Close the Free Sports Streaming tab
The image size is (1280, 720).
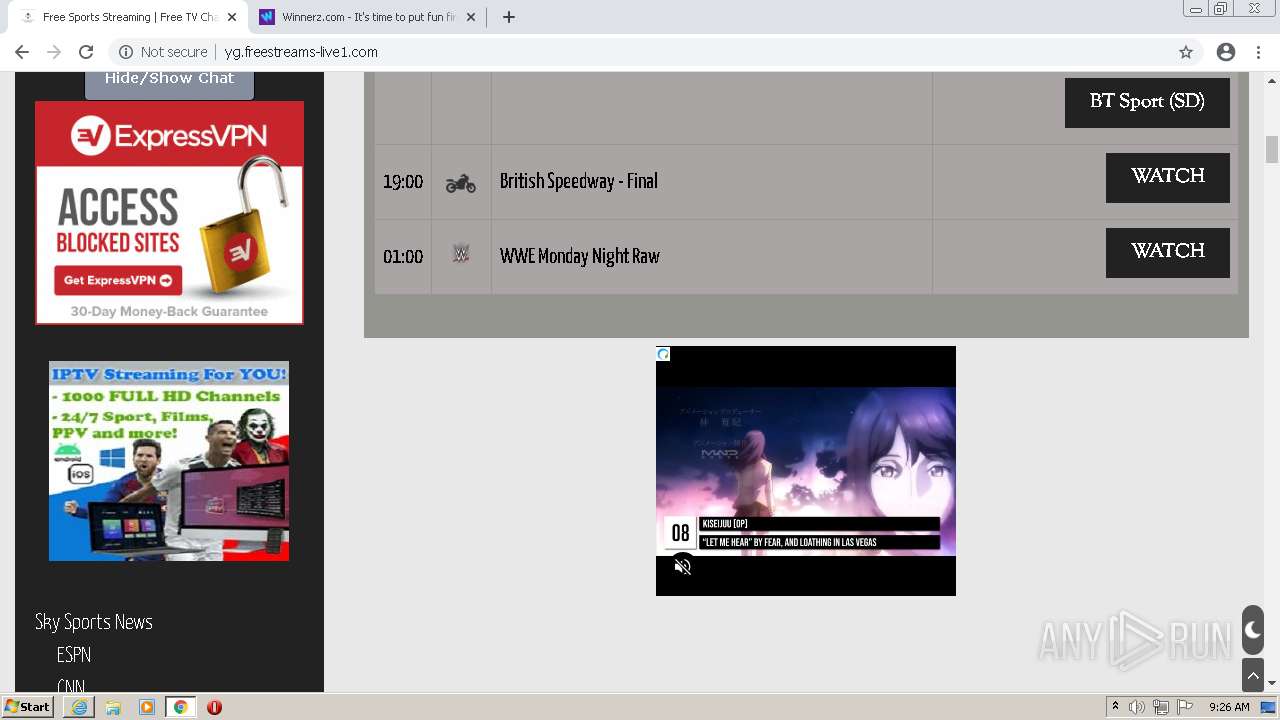tap(231, 17)
